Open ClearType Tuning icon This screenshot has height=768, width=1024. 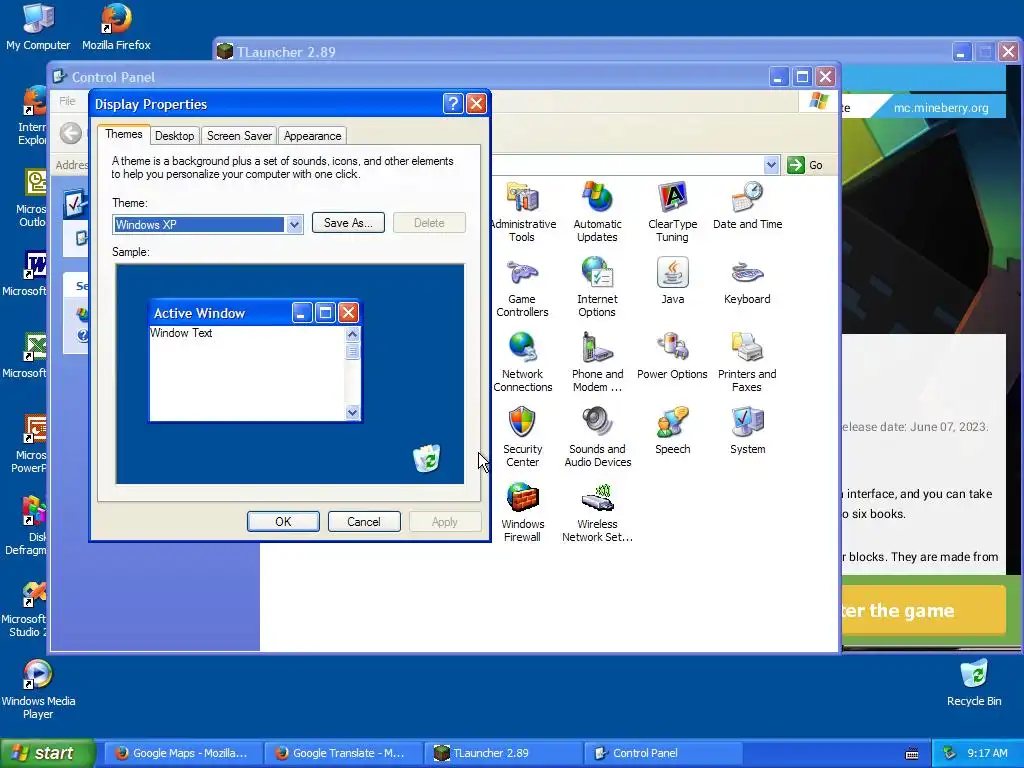coord(672,212)
